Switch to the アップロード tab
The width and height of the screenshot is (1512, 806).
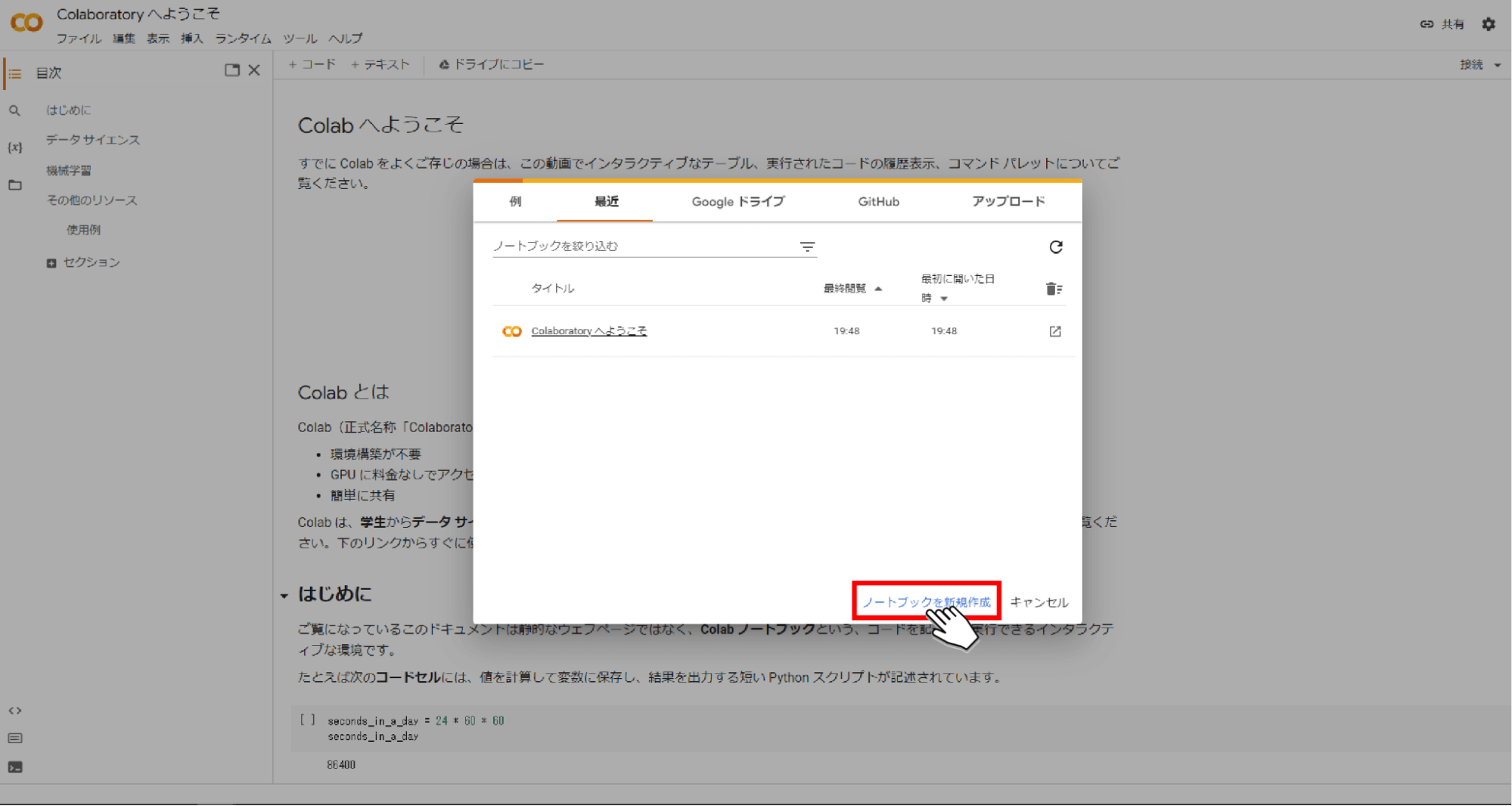[1008, 201]
